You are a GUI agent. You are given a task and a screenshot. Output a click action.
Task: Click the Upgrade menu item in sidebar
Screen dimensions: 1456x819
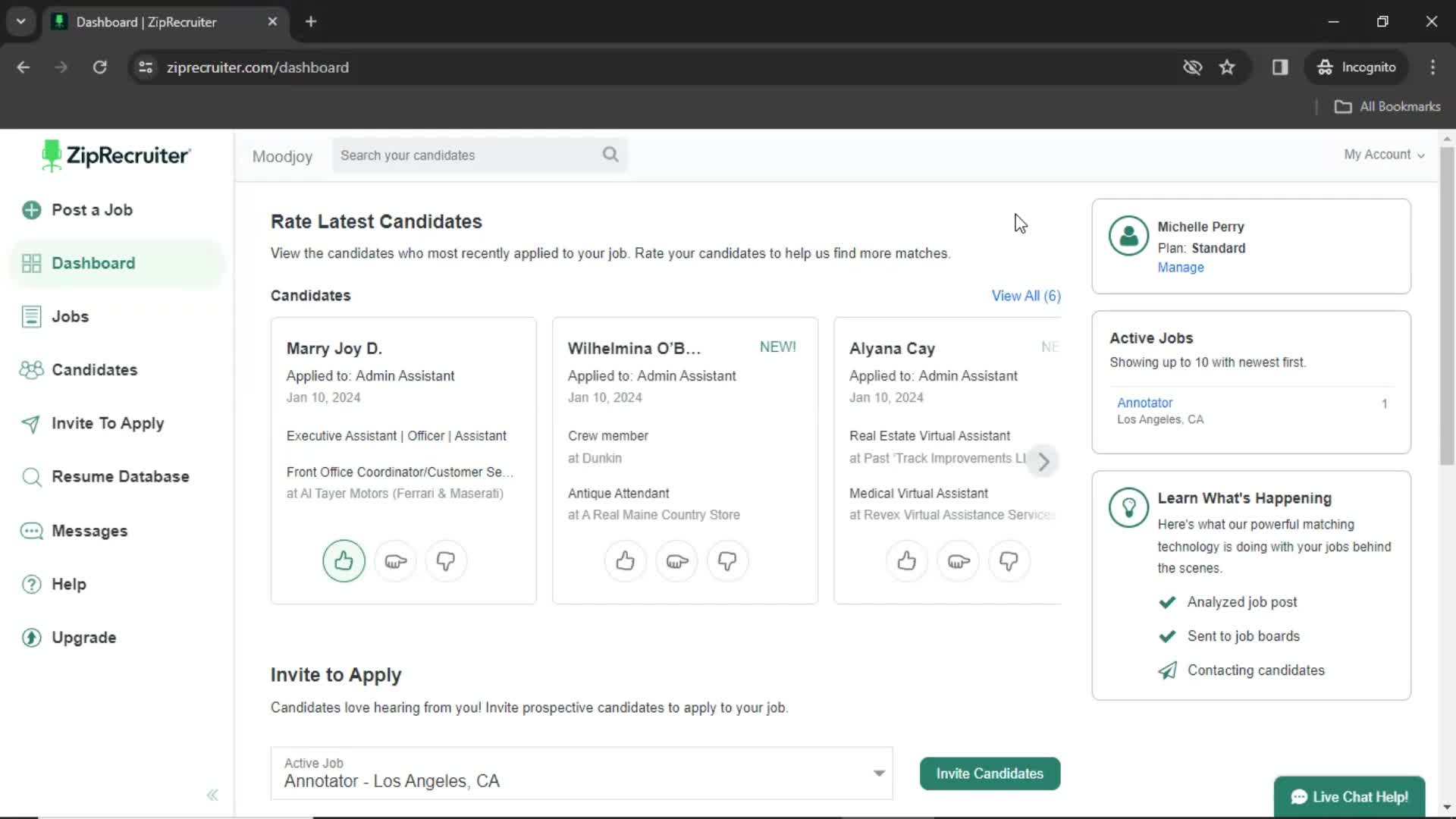(83, 637)
